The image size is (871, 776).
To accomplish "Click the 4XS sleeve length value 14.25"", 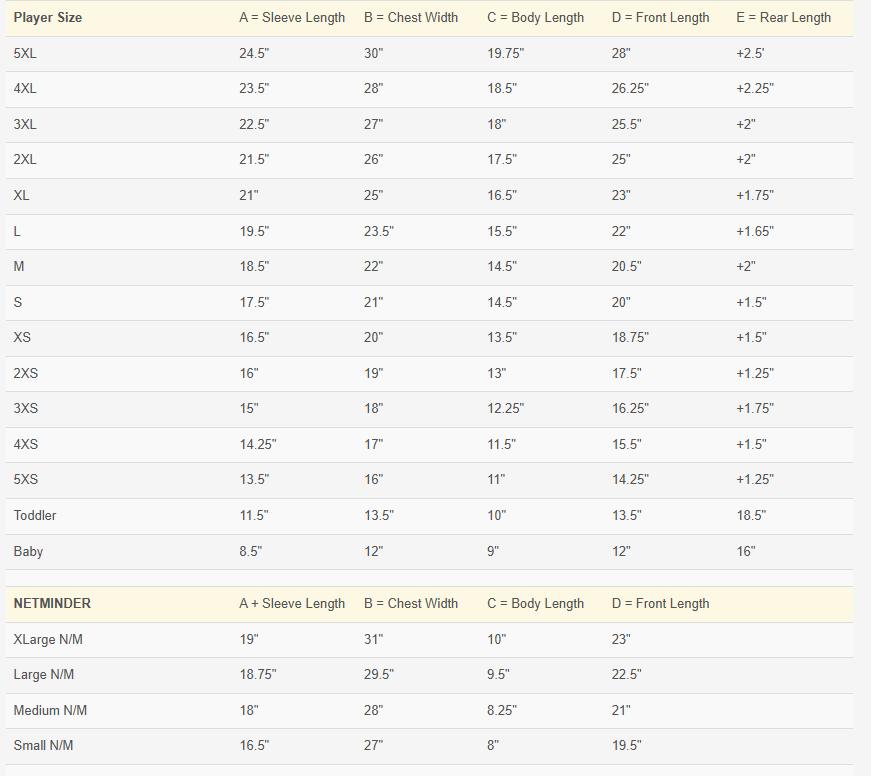I will pyautogui.click(x=258, y=444).
